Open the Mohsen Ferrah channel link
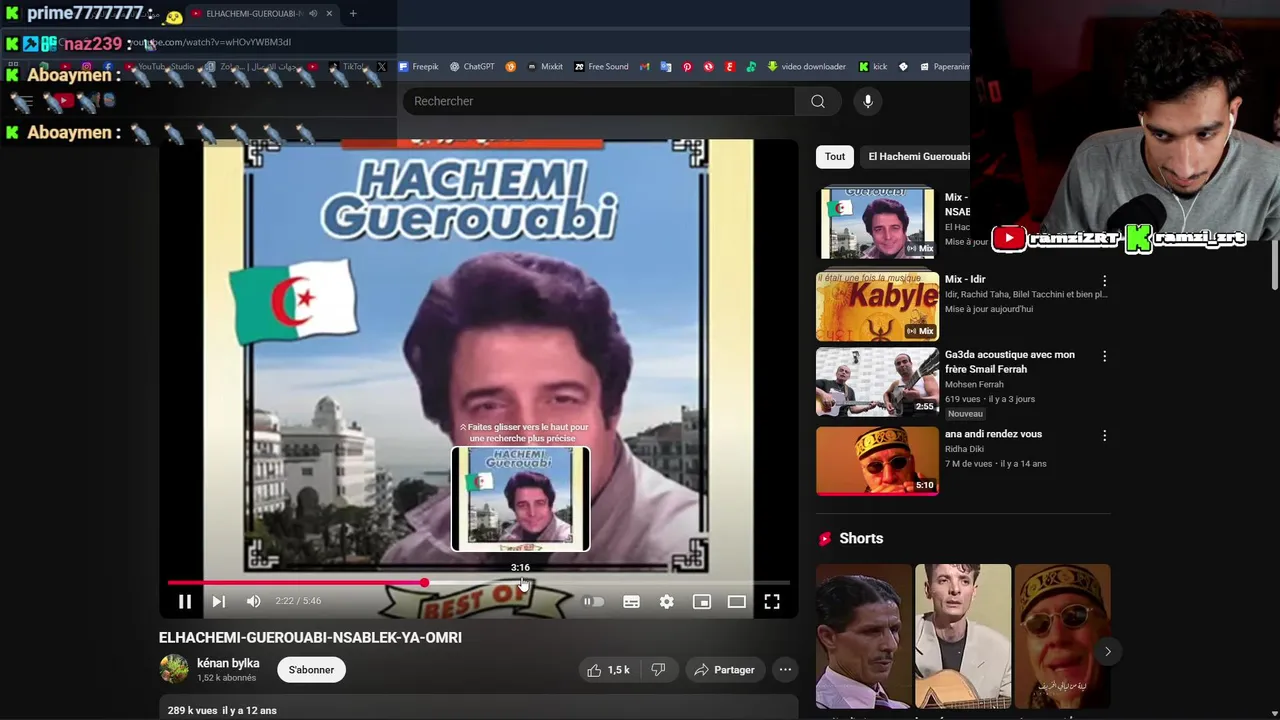Screen dimensions: 1280x720 pos(974,384)
